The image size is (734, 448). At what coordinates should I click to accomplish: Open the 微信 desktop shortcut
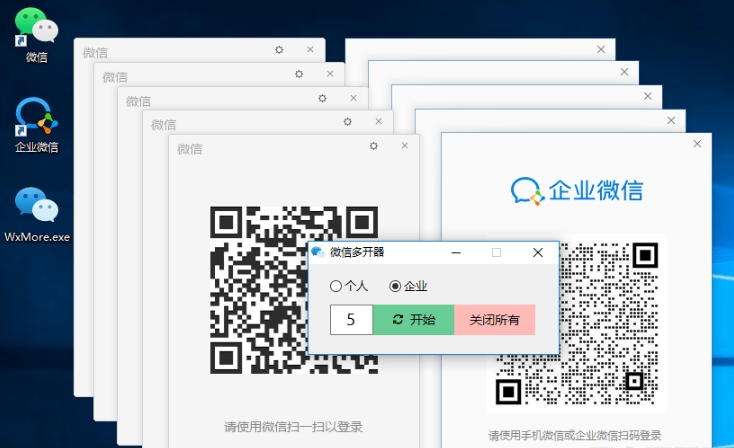tap(37, 35)
